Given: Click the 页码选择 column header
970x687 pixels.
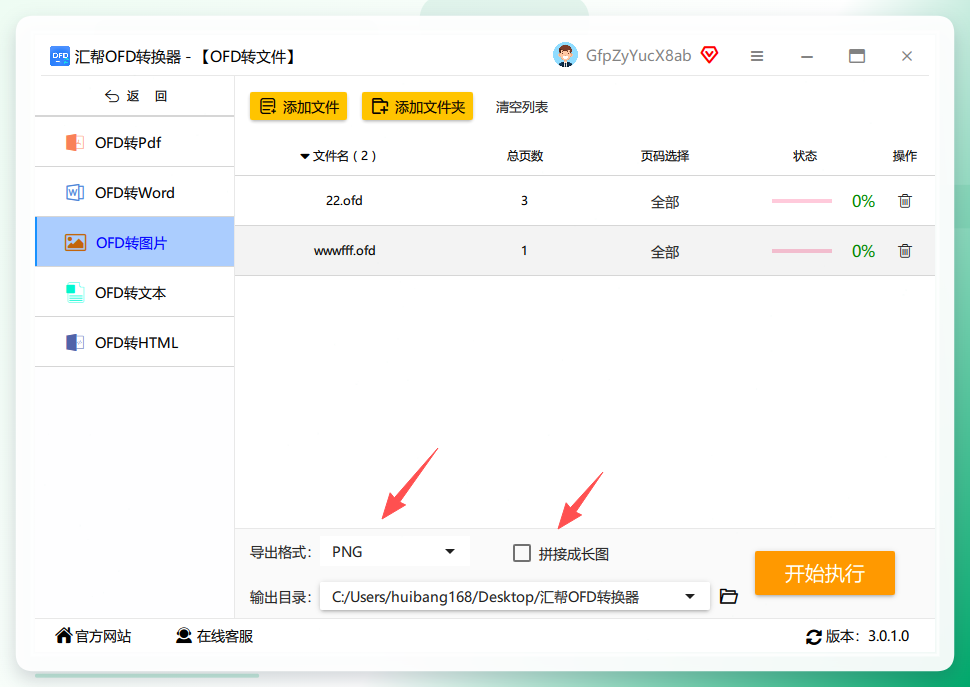Looking at the screenshot, I should 665,156.
